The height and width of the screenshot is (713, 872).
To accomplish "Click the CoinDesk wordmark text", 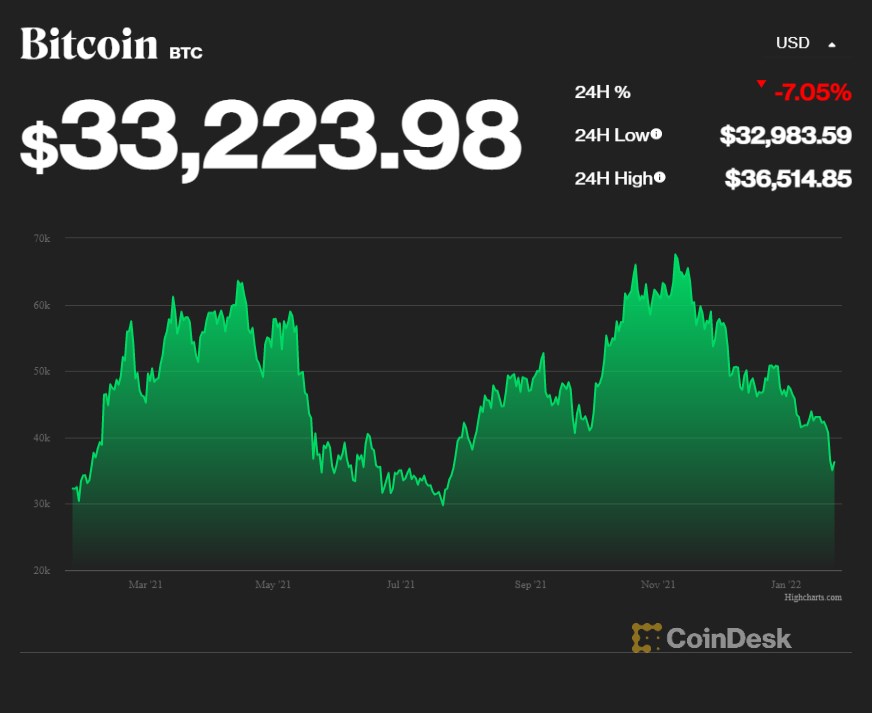I will tap(729, 638).
